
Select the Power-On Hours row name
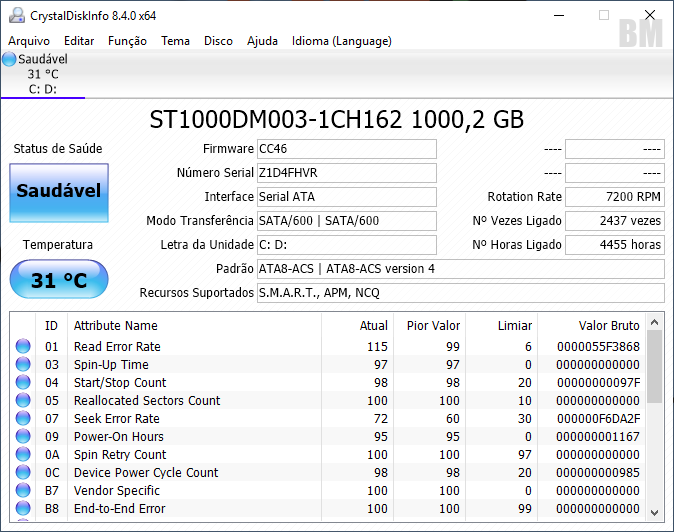[119, 437]
